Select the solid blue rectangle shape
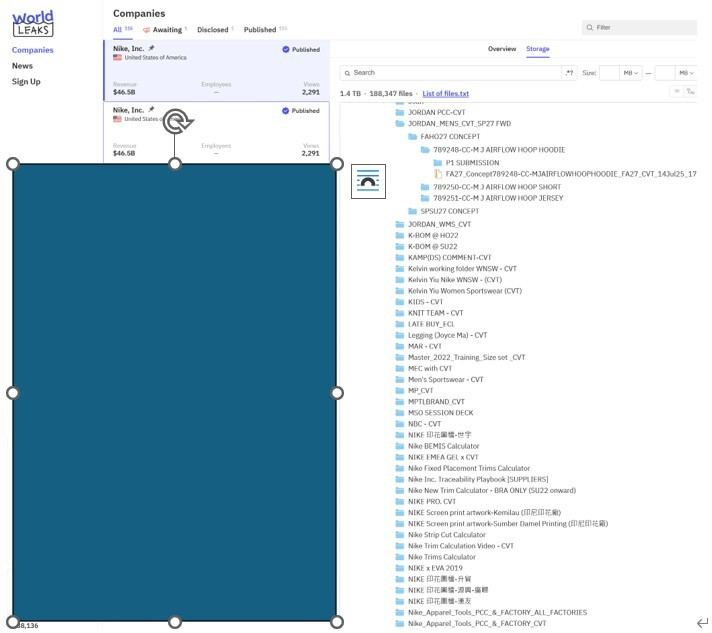The height and width of the screenshot is (633, 712). coord(175,392)
